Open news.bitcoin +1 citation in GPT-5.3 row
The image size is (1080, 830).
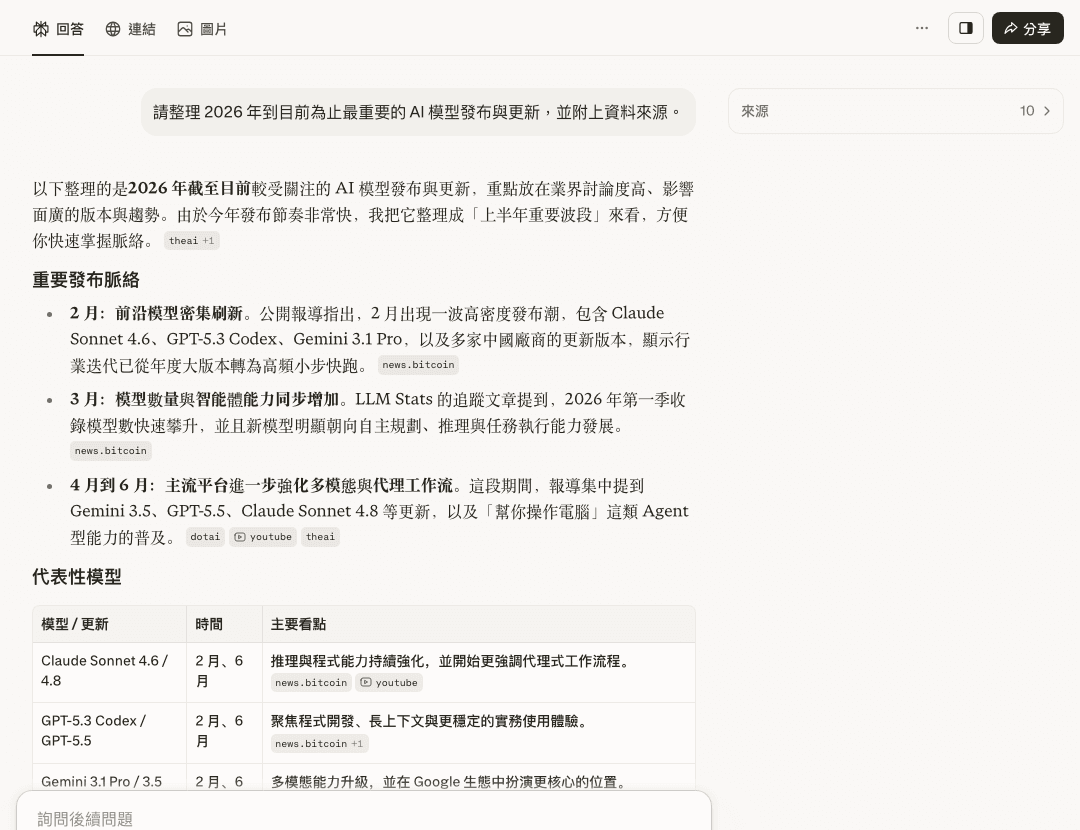click(320, 744)
